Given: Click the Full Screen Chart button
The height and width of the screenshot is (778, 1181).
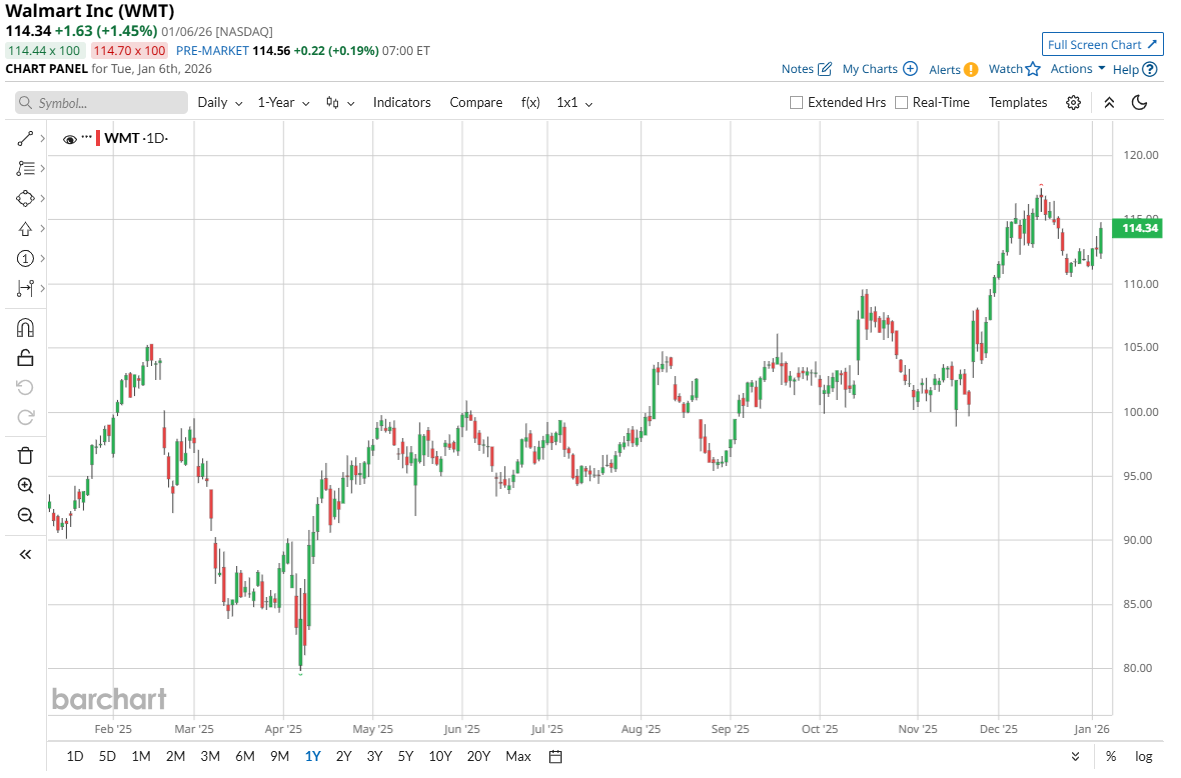Looking at the screenshot, I should [x=1102, y=44].
